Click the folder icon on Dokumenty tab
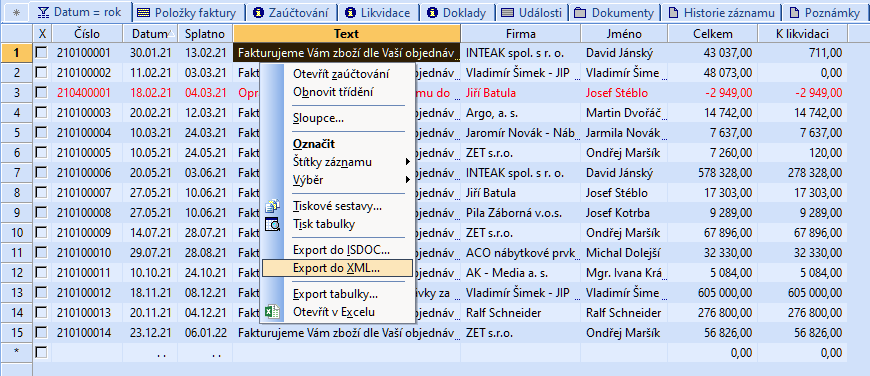Image resolution: width=870 pixels, height=376 pixels. point(580,12)
